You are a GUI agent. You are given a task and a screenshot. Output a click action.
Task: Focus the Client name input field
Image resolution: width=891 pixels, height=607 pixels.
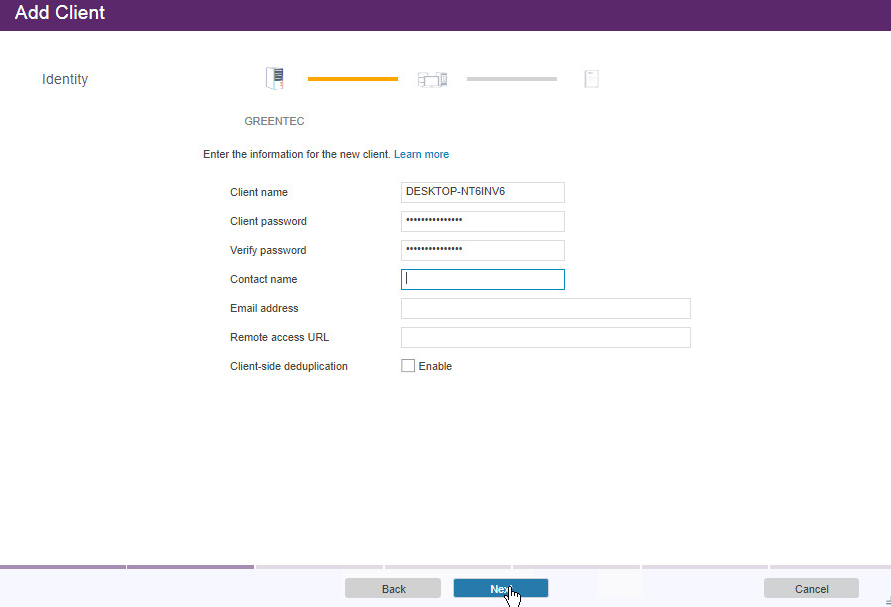(482, 192)
